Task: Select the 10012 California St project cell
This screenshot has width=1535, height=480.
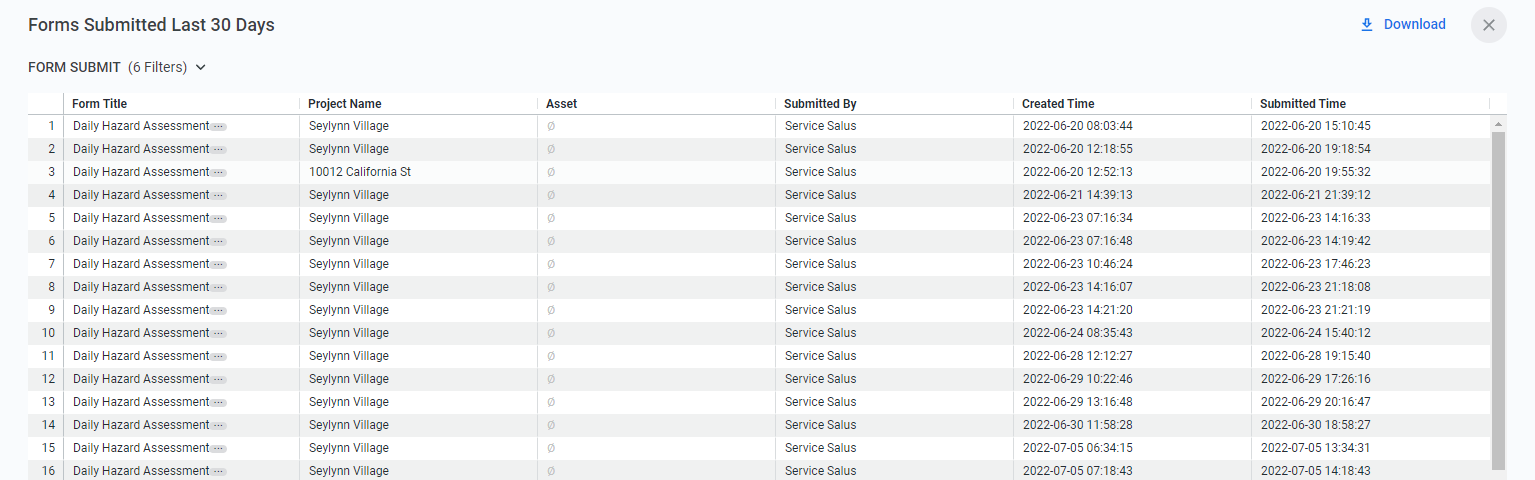Action: tap(360, 172)
